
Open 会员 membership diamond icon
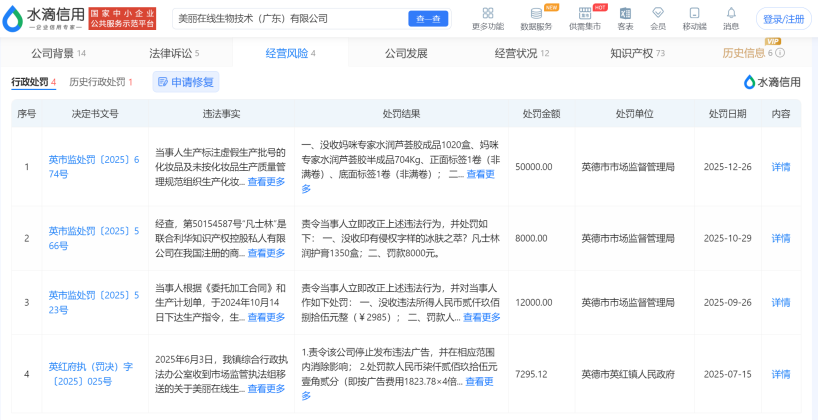click(658, 13)
